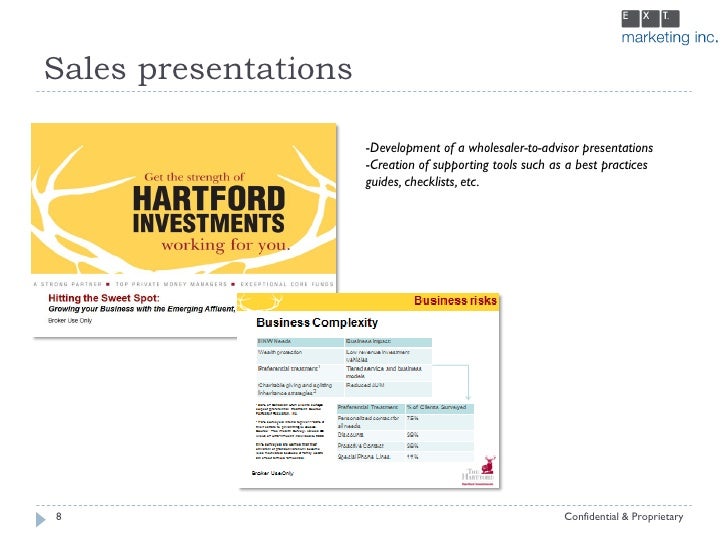Screen dimensions: 728x546
Task: Click 'Development of a wholesaler-to-advisor presentations' line
Action: (x=509, y=148)
